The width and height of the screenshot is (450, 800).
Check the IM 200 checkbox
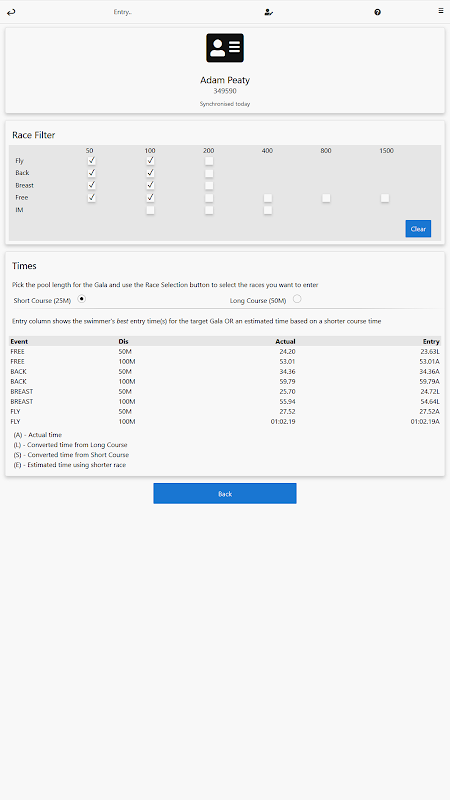click(209, 210)
